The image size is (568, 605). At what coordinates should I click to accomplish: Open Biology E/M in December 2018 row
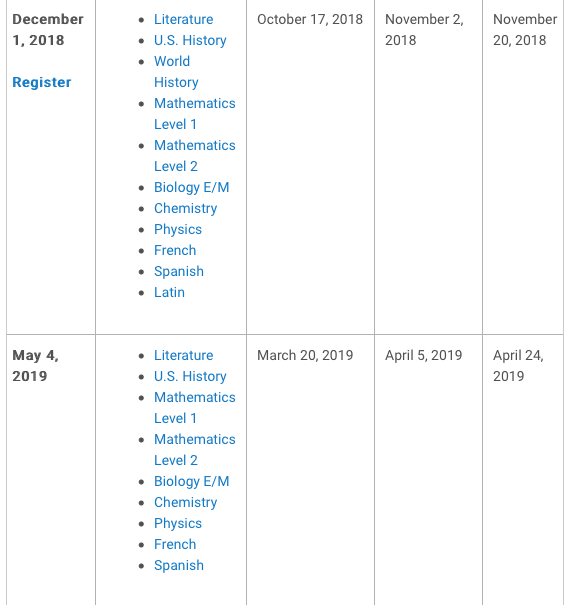[192, 187]
